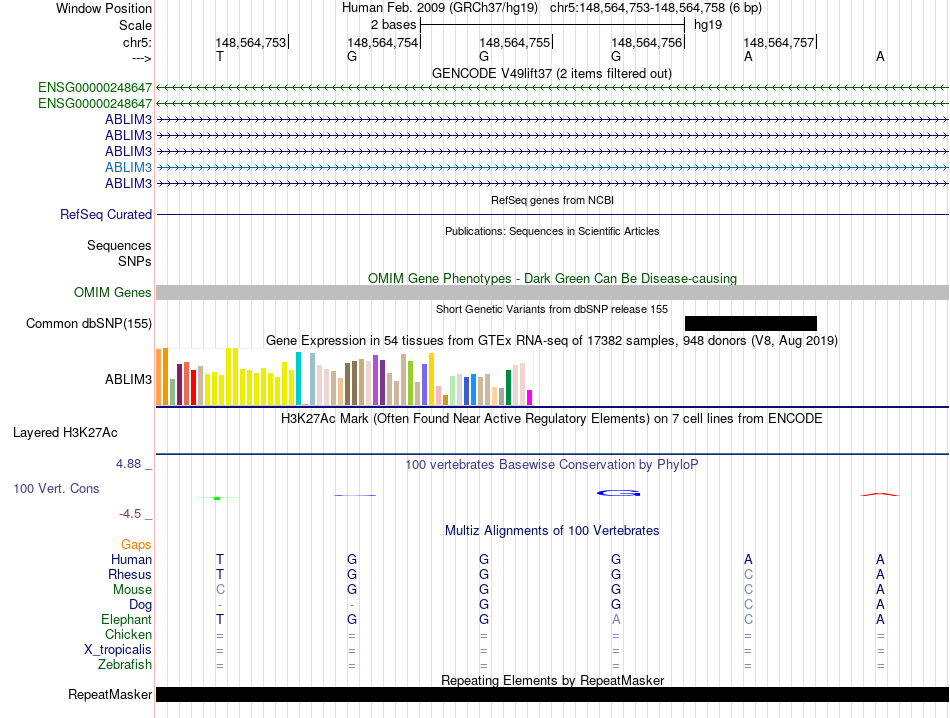Click the Chicken alignment row label

[x=128, y=634]
